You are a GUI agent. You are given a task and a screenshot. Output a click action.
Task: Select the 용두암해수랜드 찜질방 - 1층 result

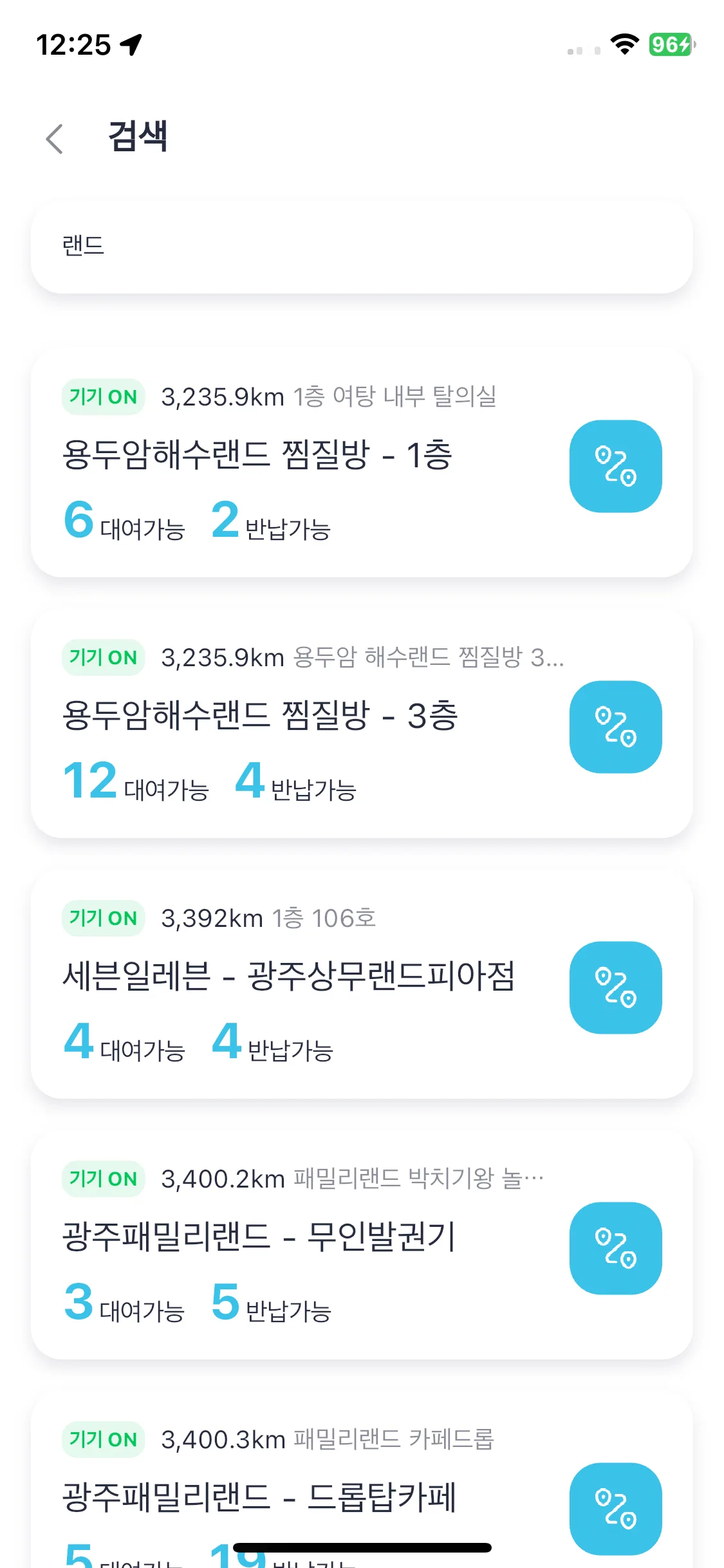click(362, 462)
